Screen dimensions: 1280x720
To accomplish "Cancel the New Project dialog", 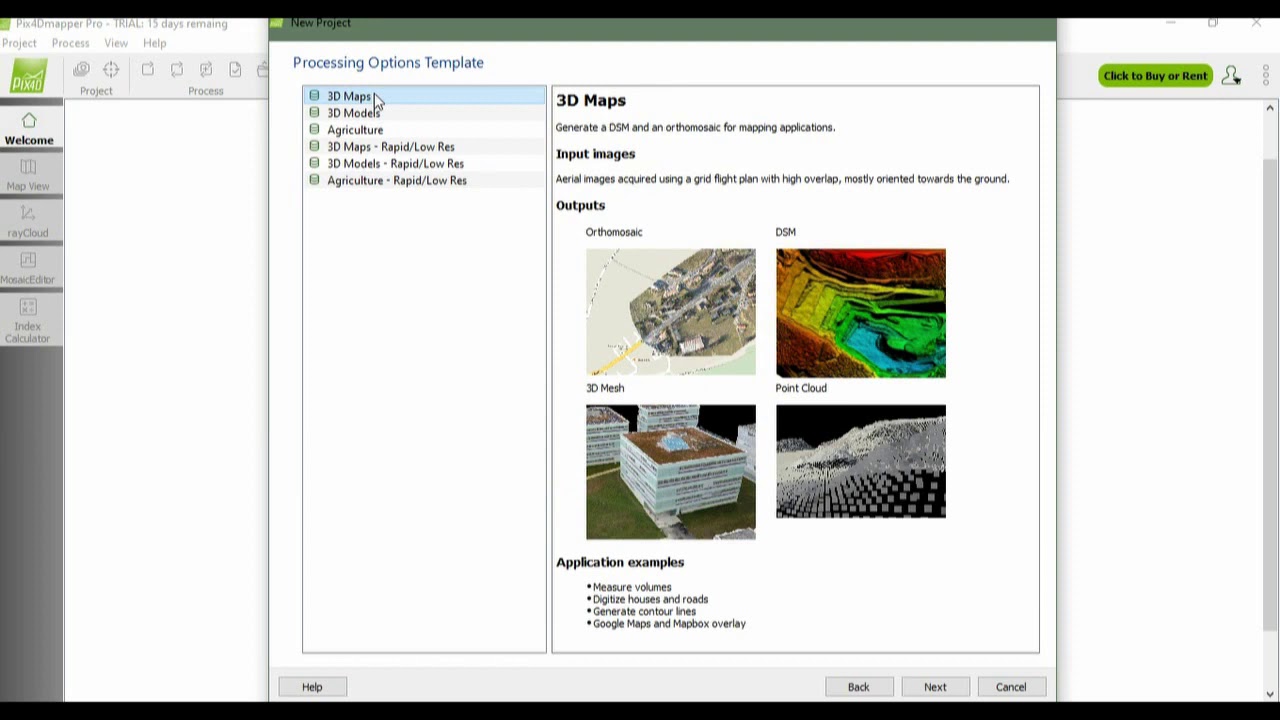I will click(x=1011, y=687).
